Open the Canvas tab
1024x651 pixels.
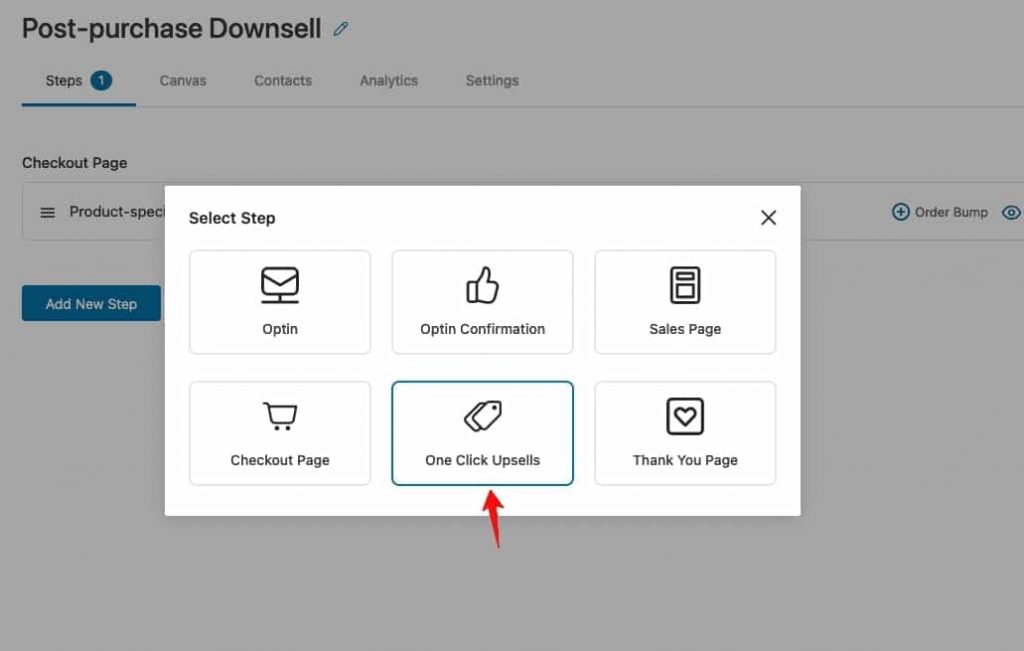[183, 81]
